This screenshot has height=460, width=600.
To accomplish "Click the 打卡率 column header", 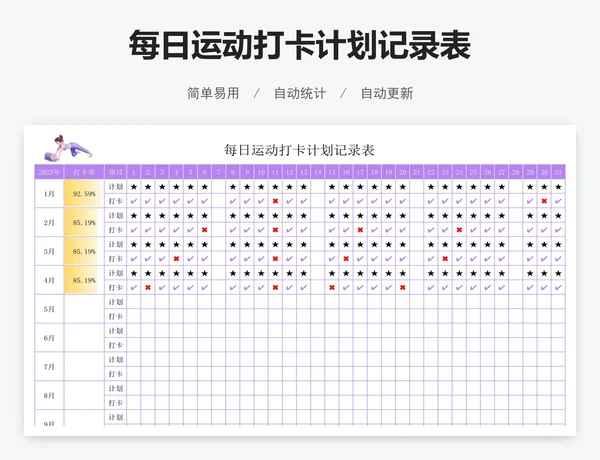I will click(84, 172).
